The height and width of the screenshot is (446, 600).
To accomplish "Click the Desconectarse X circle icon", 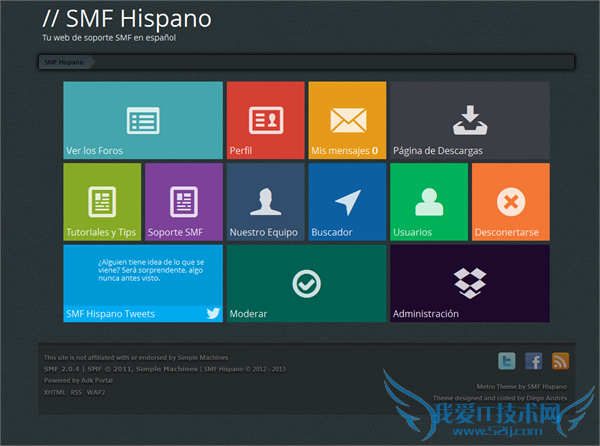I will (x=511, y=202).
